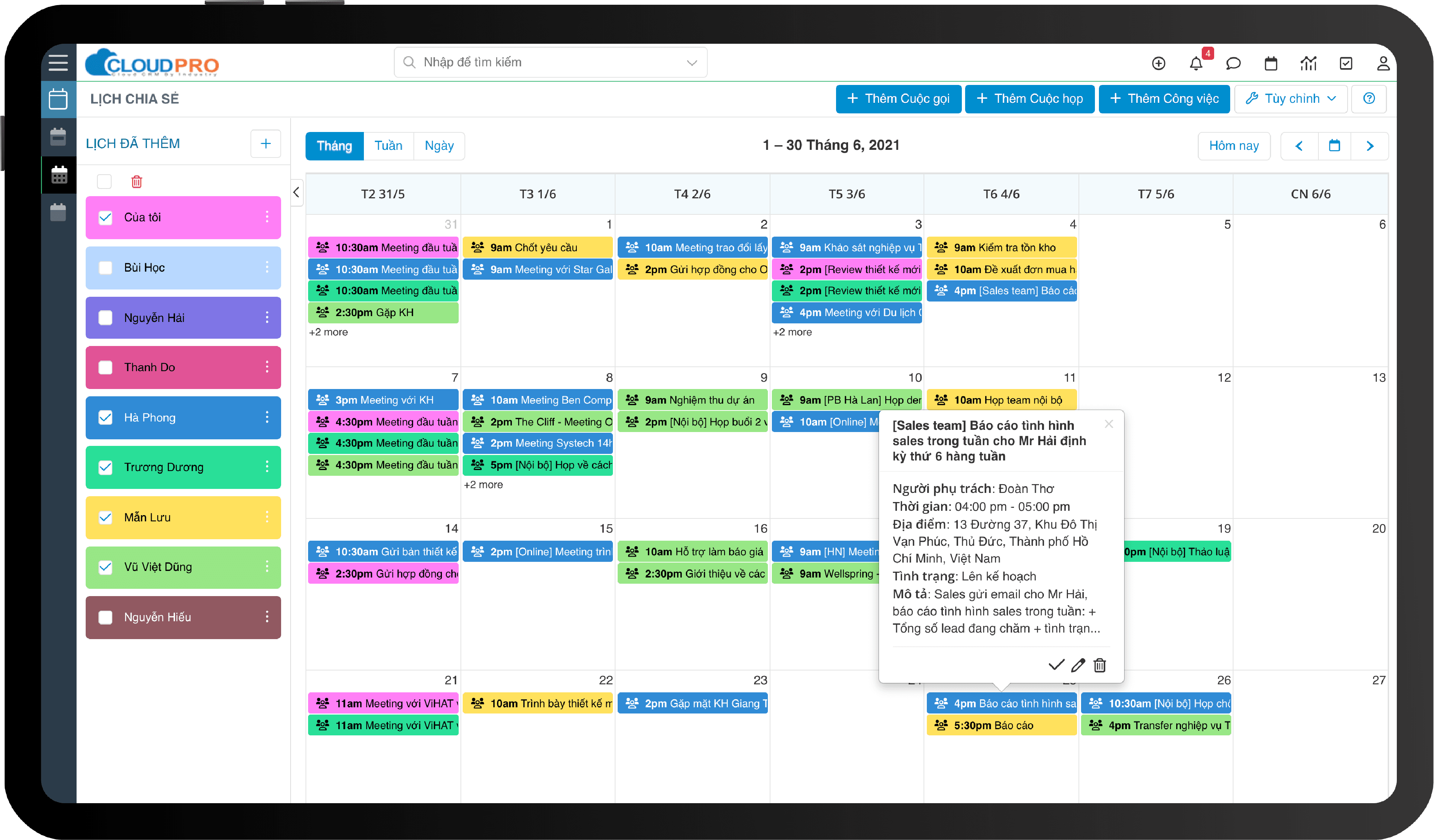The image size is (1434, 840).
Task: Open options menu of yellow Mẫn Lưu calendar
Action: [x=267, y=517]
